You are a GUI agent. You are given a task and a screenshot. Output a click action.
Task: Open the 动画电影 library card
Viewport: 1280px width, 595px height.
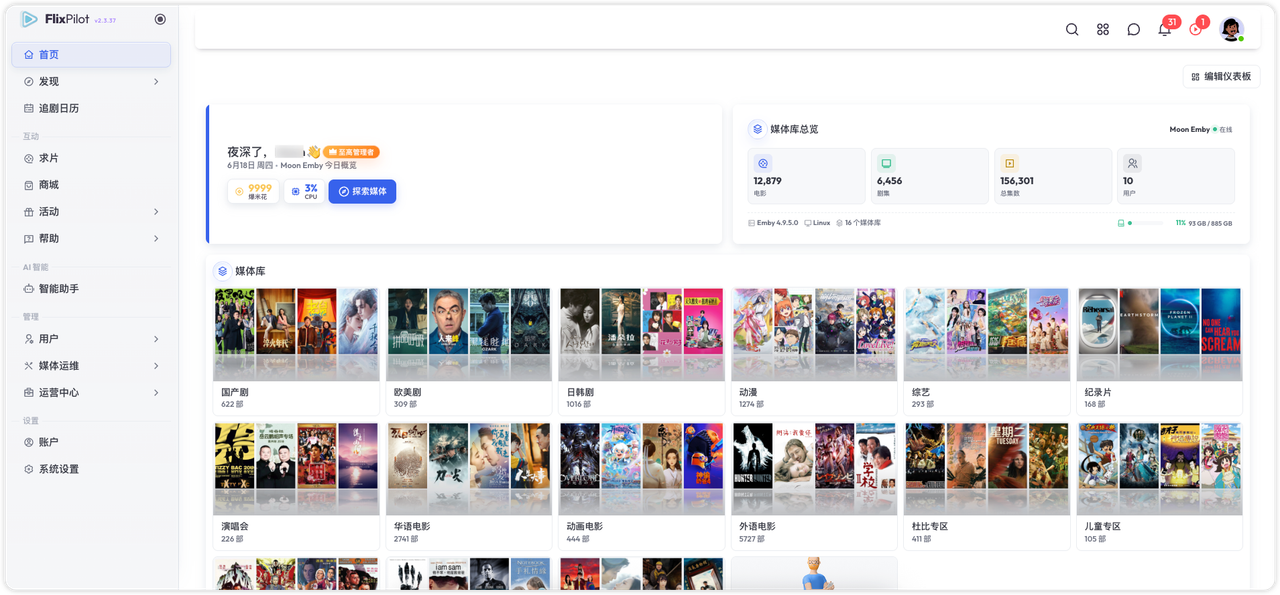[x=641, y=485]
